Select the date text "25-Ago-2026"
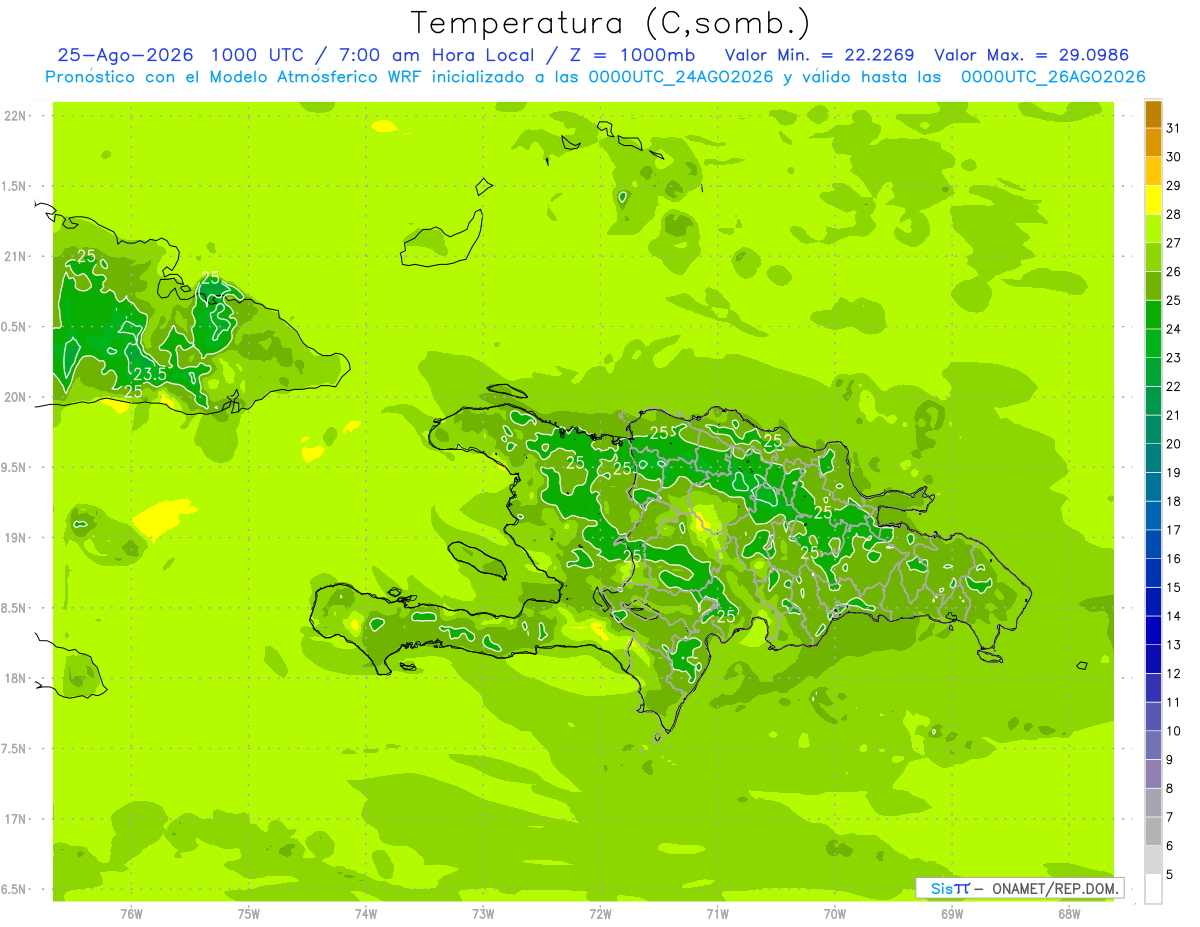 coord(126,55)
